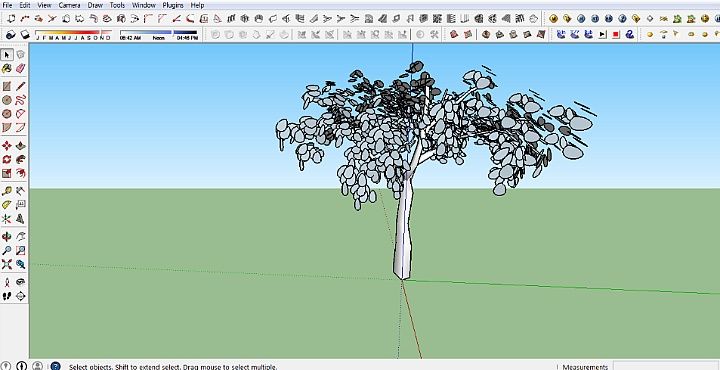Activate the Move tool with red arrows
Image resolution: width=720 pixels, height=370 pixels.
(6, 146)
